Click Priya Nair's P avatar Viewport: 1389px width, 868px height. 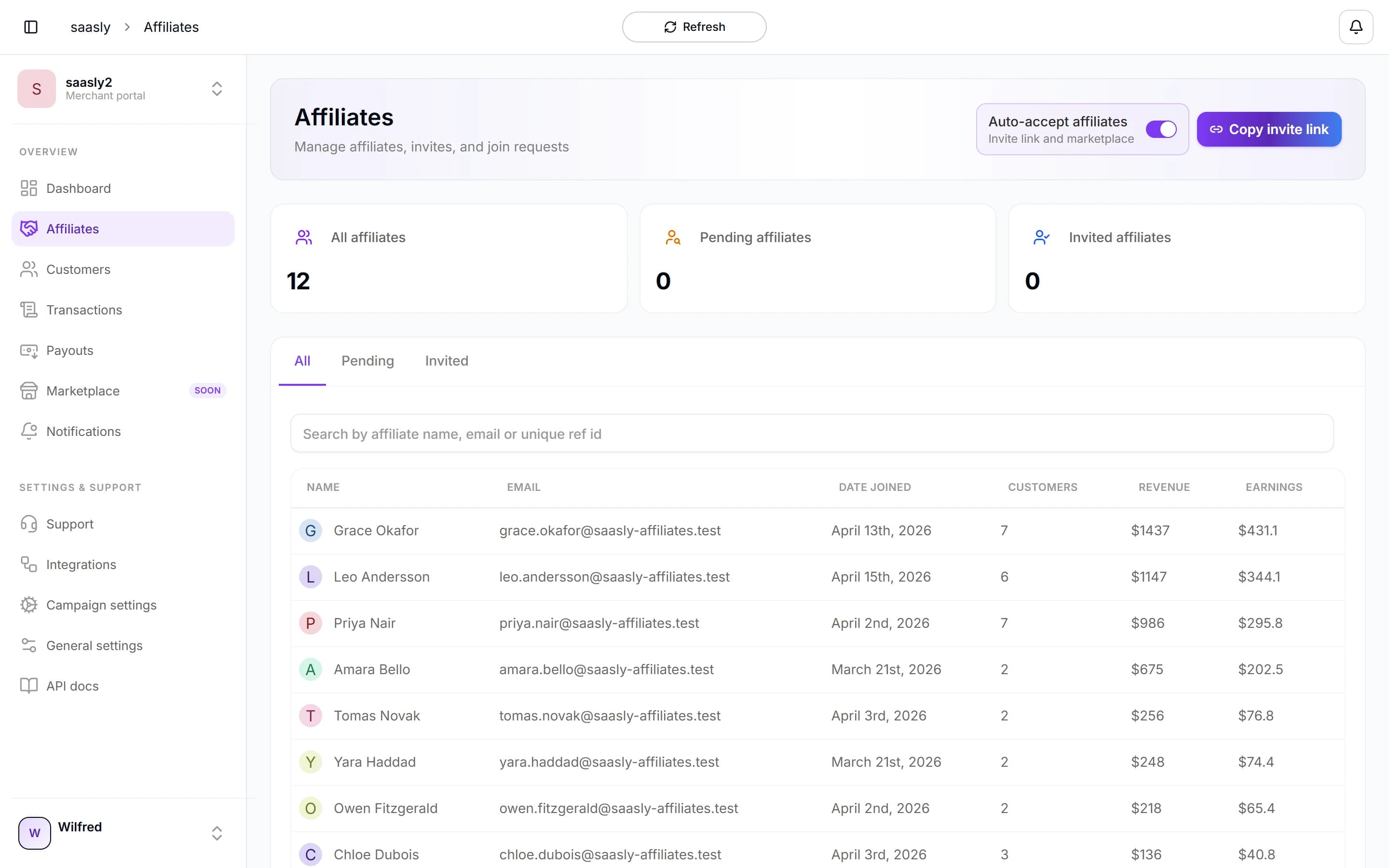tap(311, 623)
